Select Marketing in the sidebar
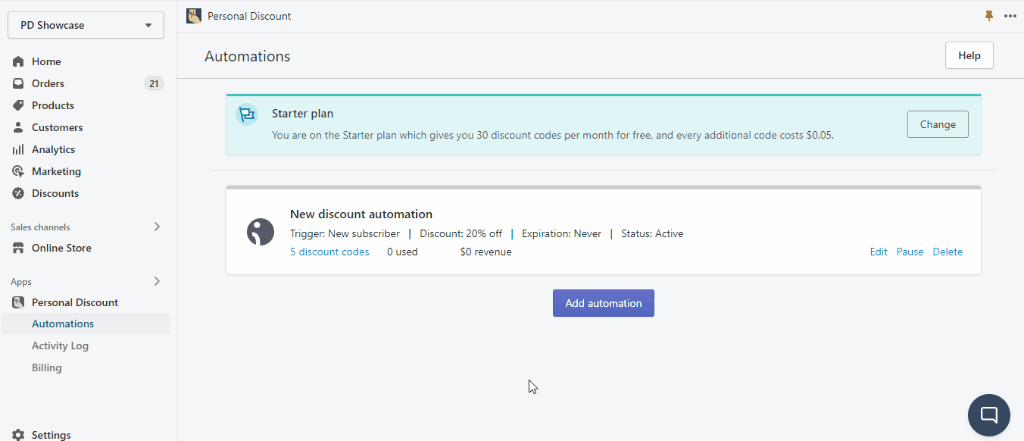Image resolution: width=1024 pixels, height=441 pixels. (56, 171)
